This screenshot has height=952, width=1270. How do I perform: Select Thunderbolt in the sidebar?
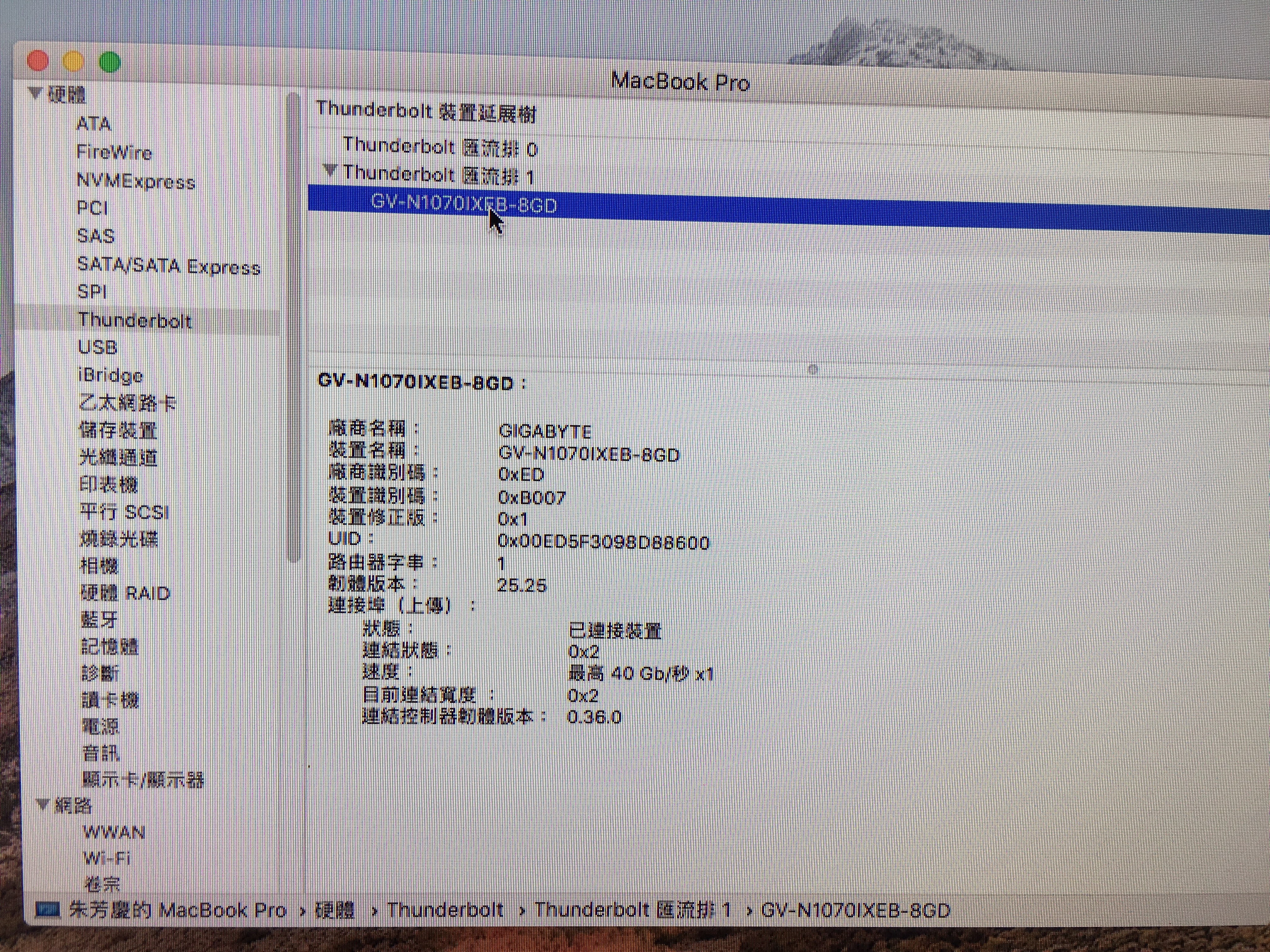[x=134, y=320]
